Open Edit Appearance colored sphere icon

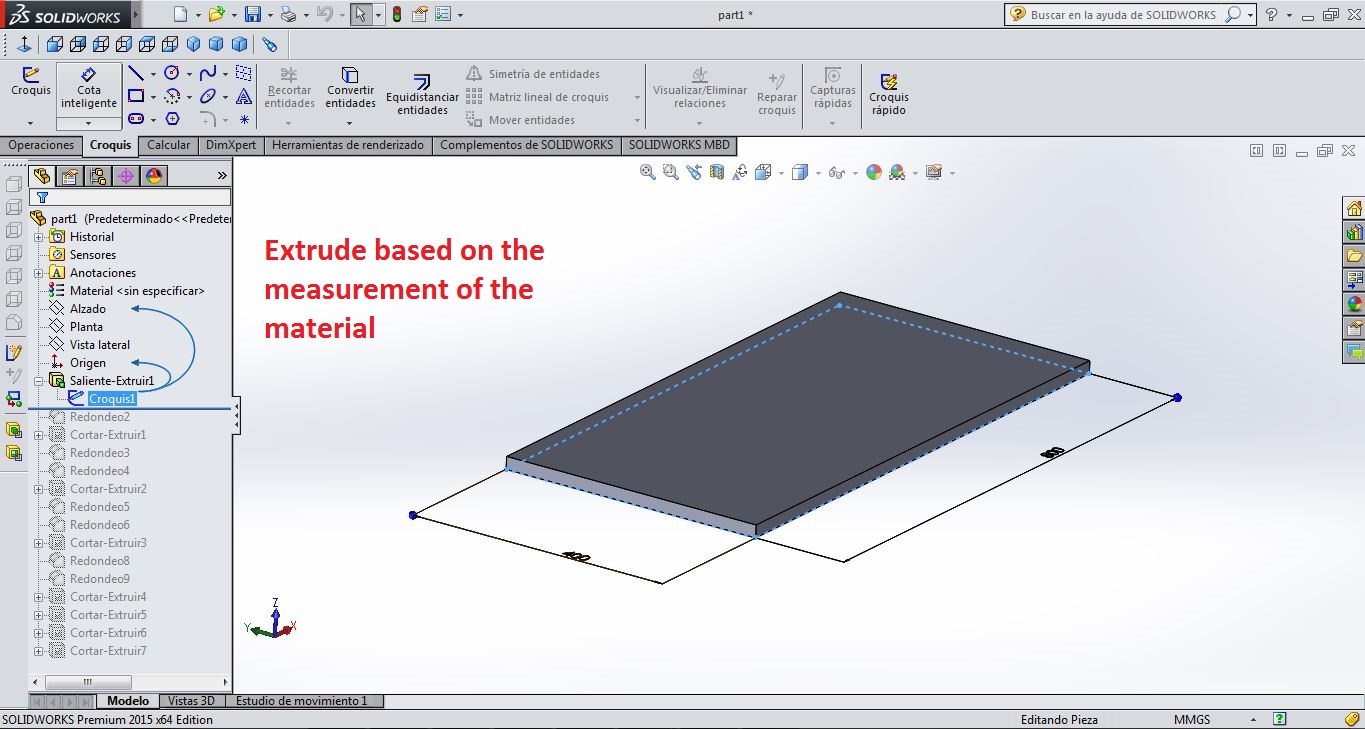click(874, 172)
